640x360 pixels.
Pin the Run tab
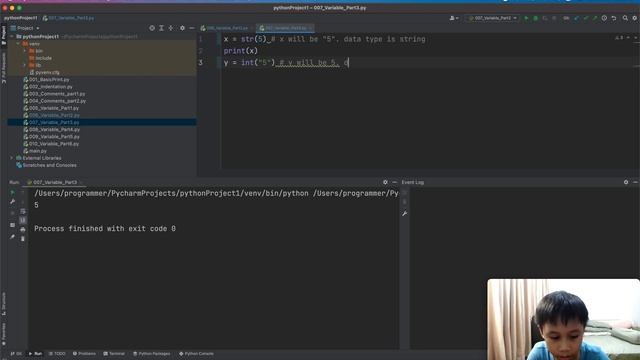(12, 237)
